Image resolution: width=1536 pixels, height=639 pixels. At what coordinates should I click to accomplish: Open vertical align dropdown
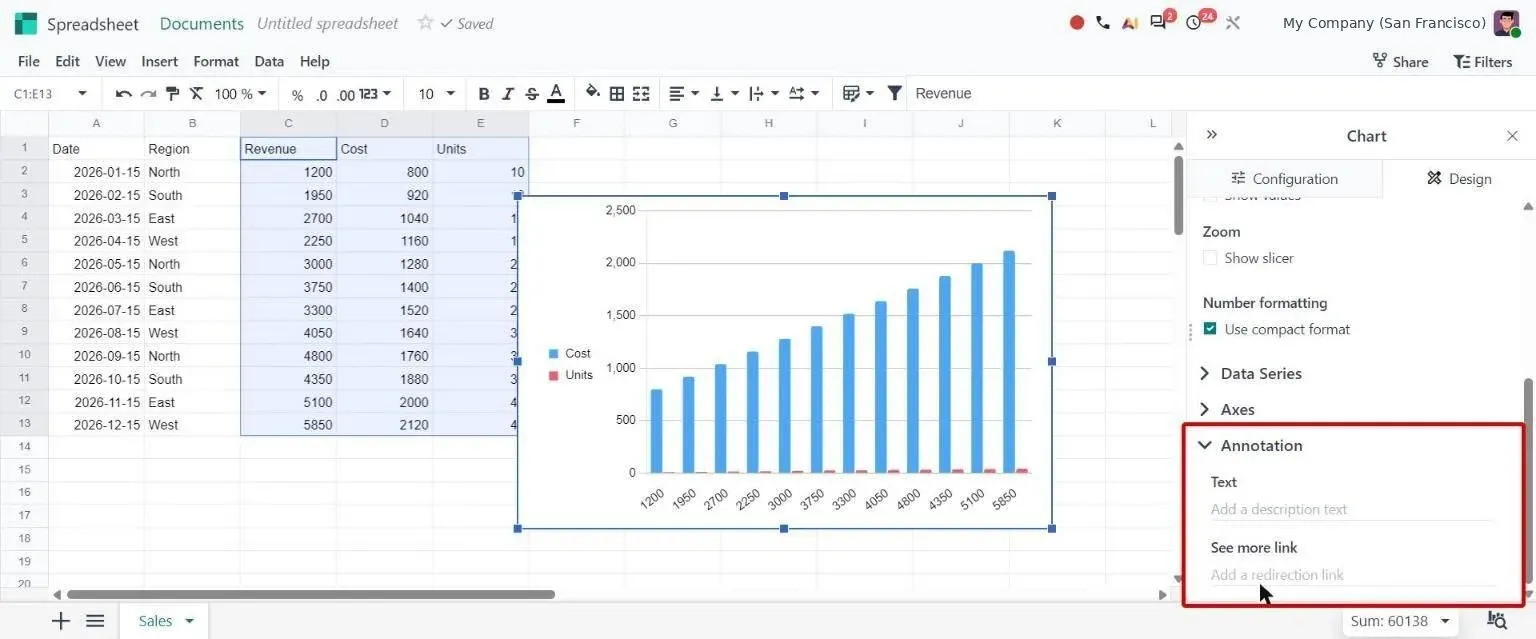[723, 94]
